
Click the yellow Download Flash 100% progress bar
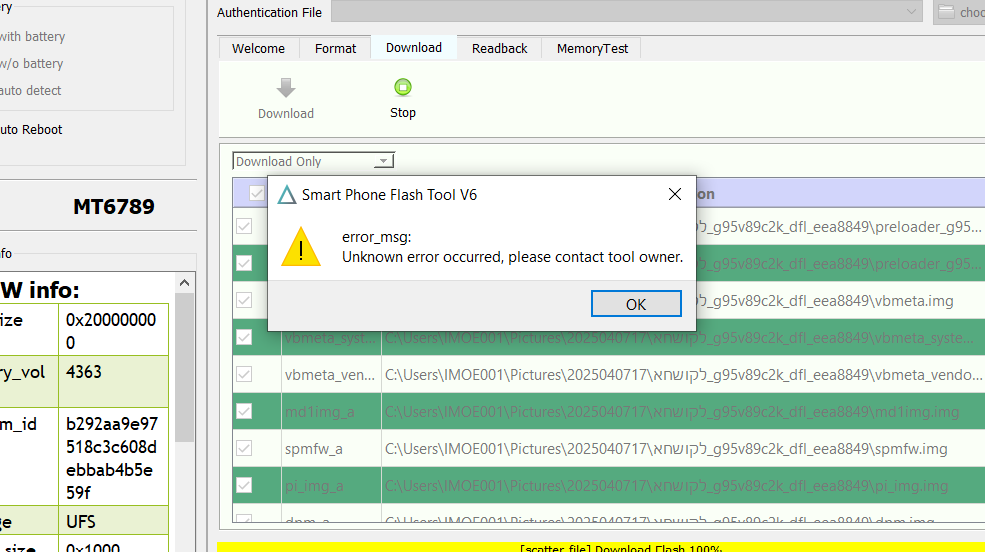point(601,547)
